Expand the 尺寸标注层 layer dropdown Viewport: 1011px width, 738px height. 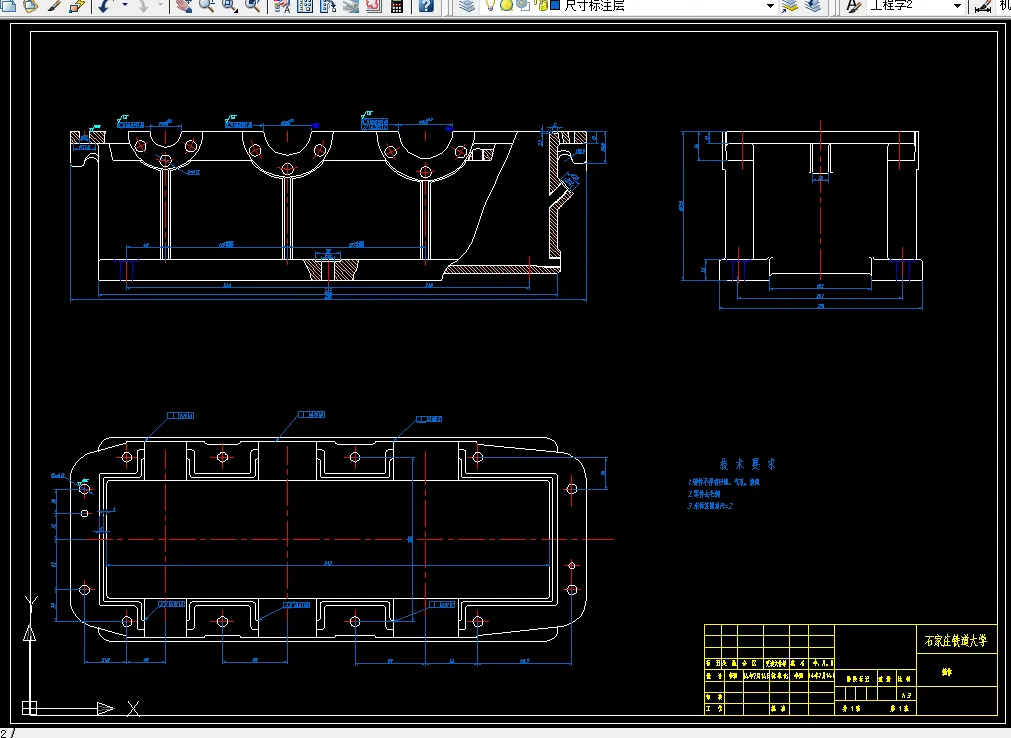[770, 6]
